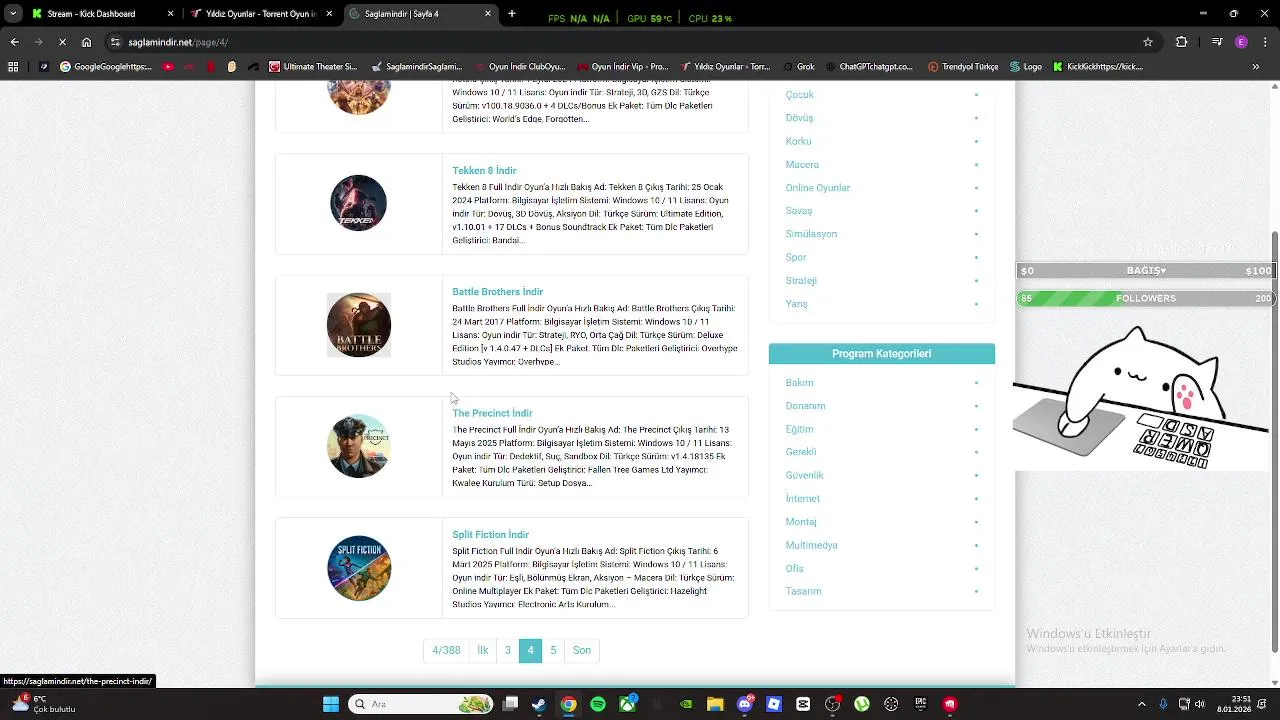Screen dimensions: 1280x720
Task: Open the Donanım program category
Action: pyautogui.click(x=805, y=406)
